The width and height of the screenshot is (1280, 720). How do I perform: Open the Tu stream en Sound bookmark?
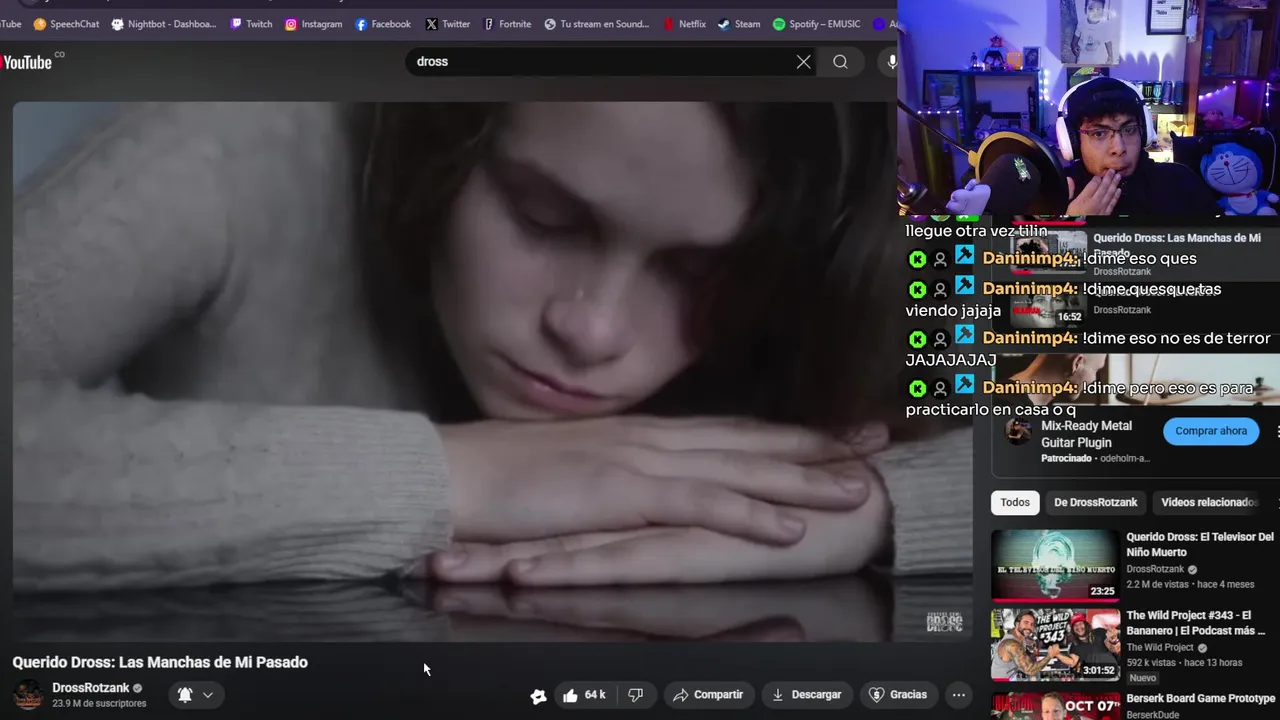tap(597, 24)
